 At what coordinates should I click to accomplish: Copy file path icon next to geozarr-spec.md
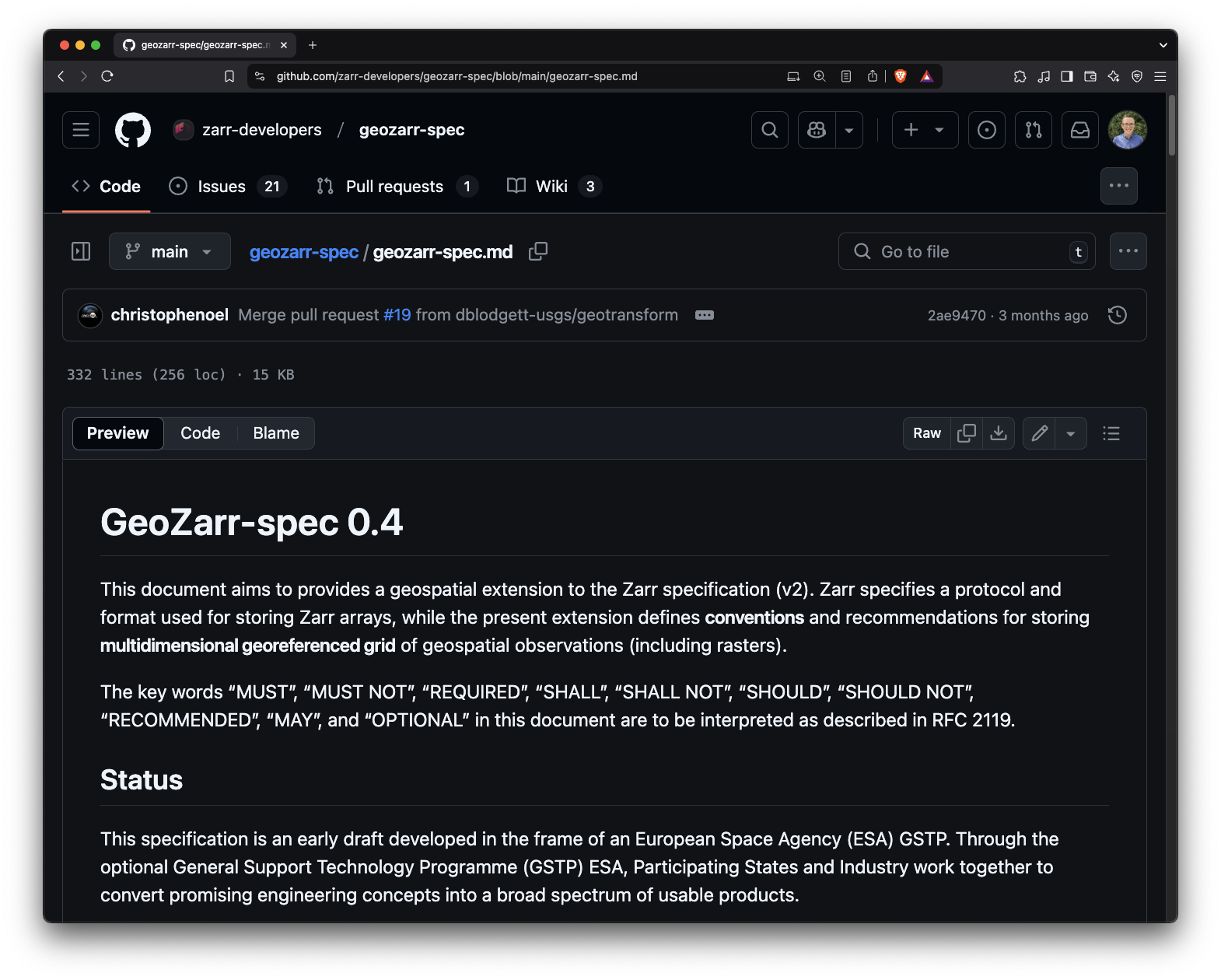click(538, 251)
